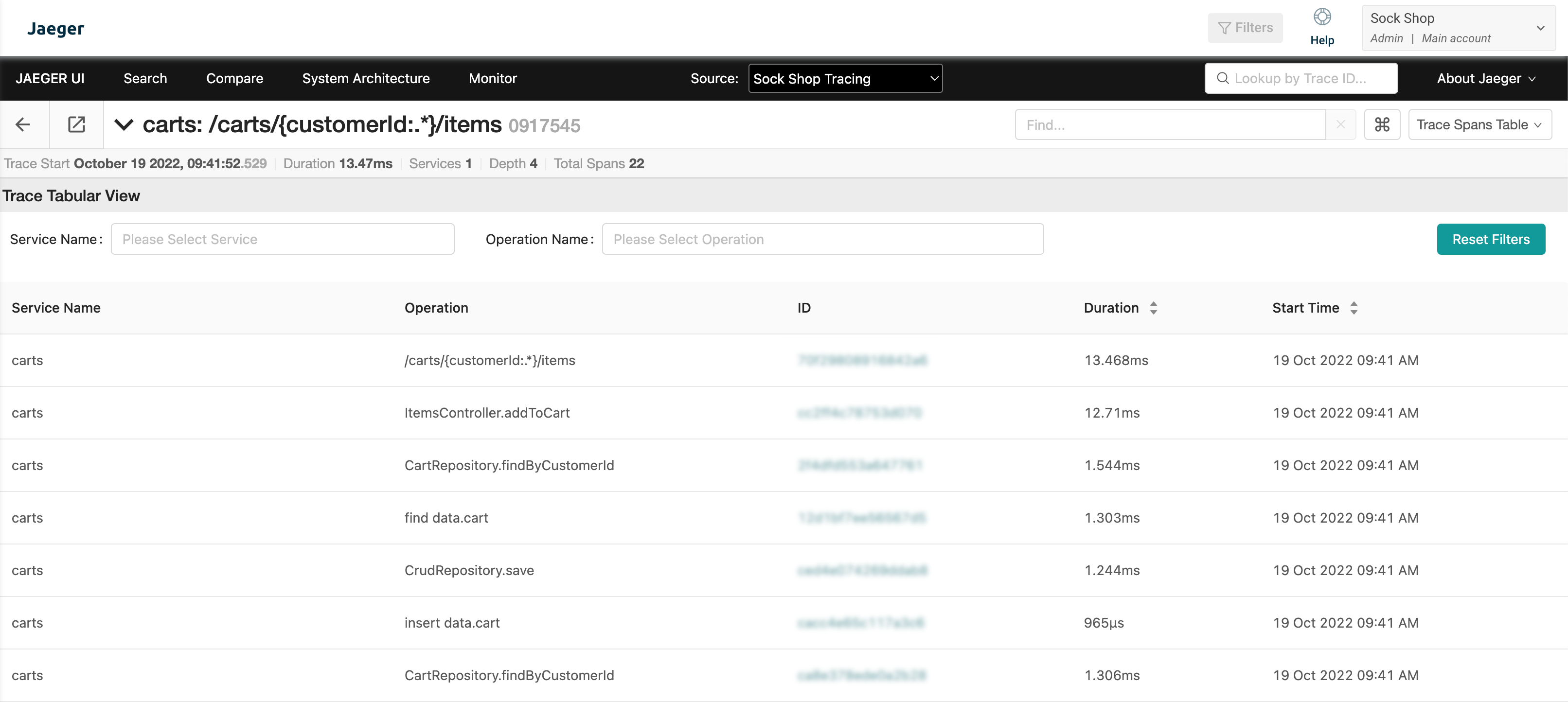Open the Source Sock Shop Tracing dropdown
This screenshot has width=1568, height=702.
pyautogui.click(x=845, y=78)
